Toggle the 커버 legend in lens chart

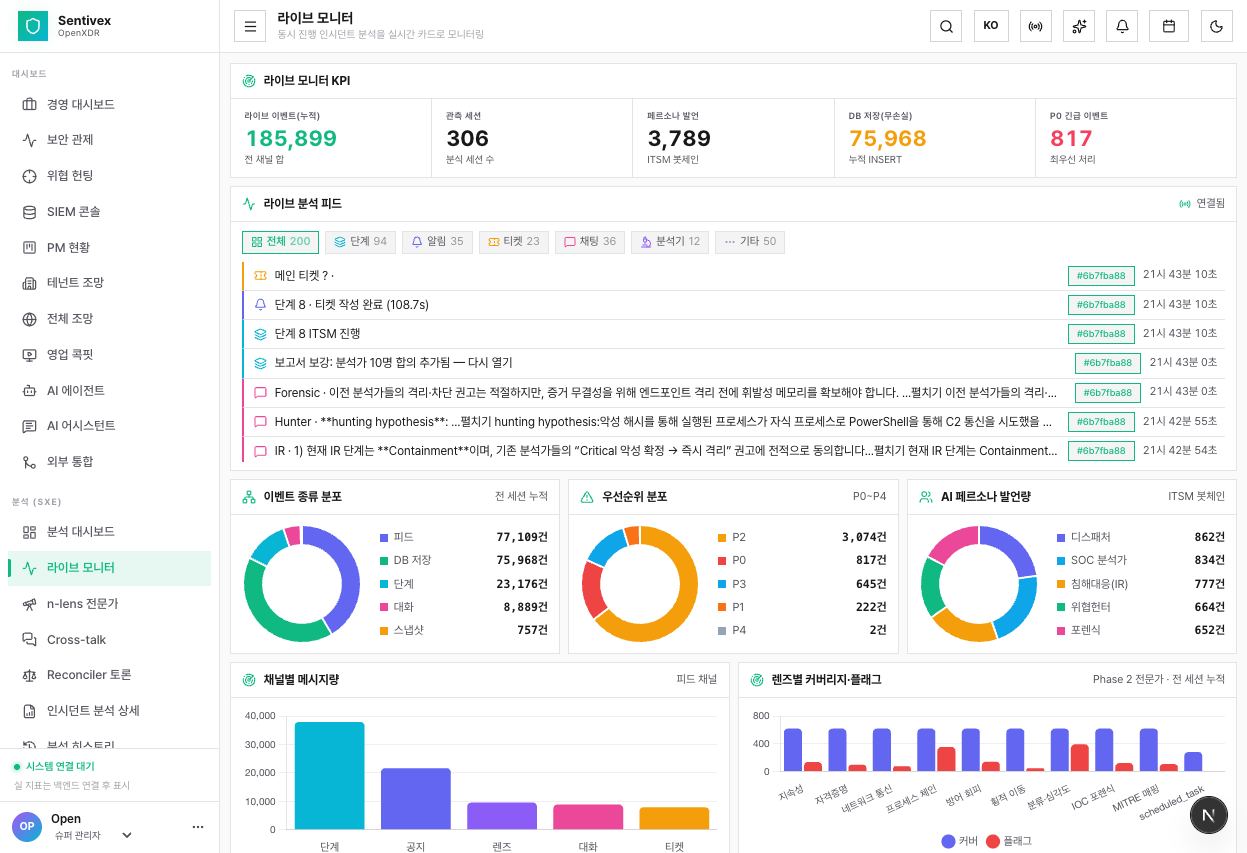pos(960,841)
